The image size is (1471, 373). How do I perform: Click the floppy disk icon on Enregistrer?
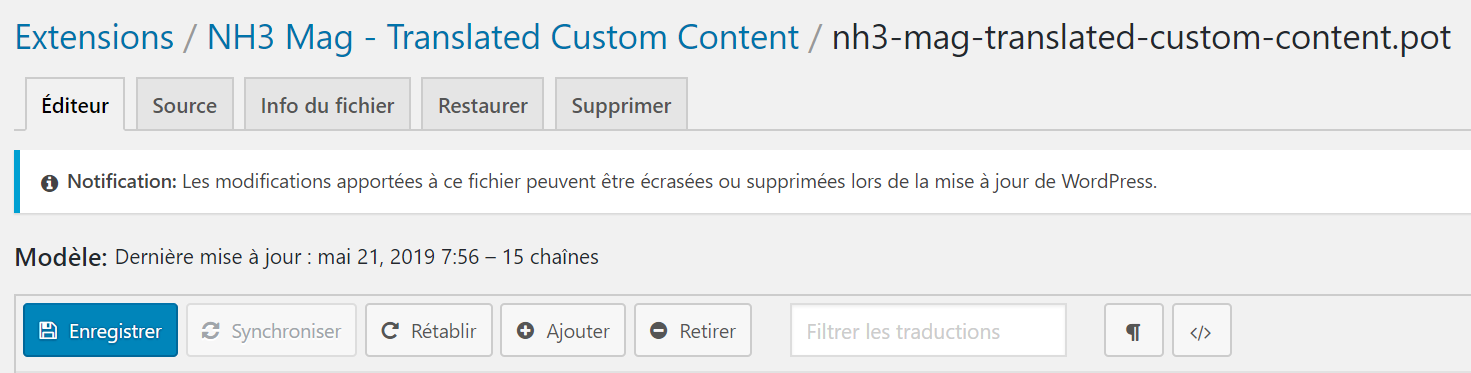click(x=47, y=331)
